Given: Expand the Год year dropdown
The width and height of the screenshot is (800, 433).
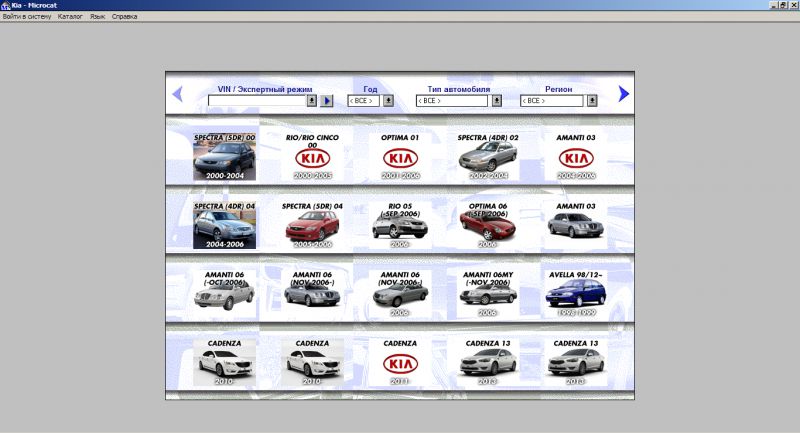Looking at the screenshot, I should (x=388, y=100).
